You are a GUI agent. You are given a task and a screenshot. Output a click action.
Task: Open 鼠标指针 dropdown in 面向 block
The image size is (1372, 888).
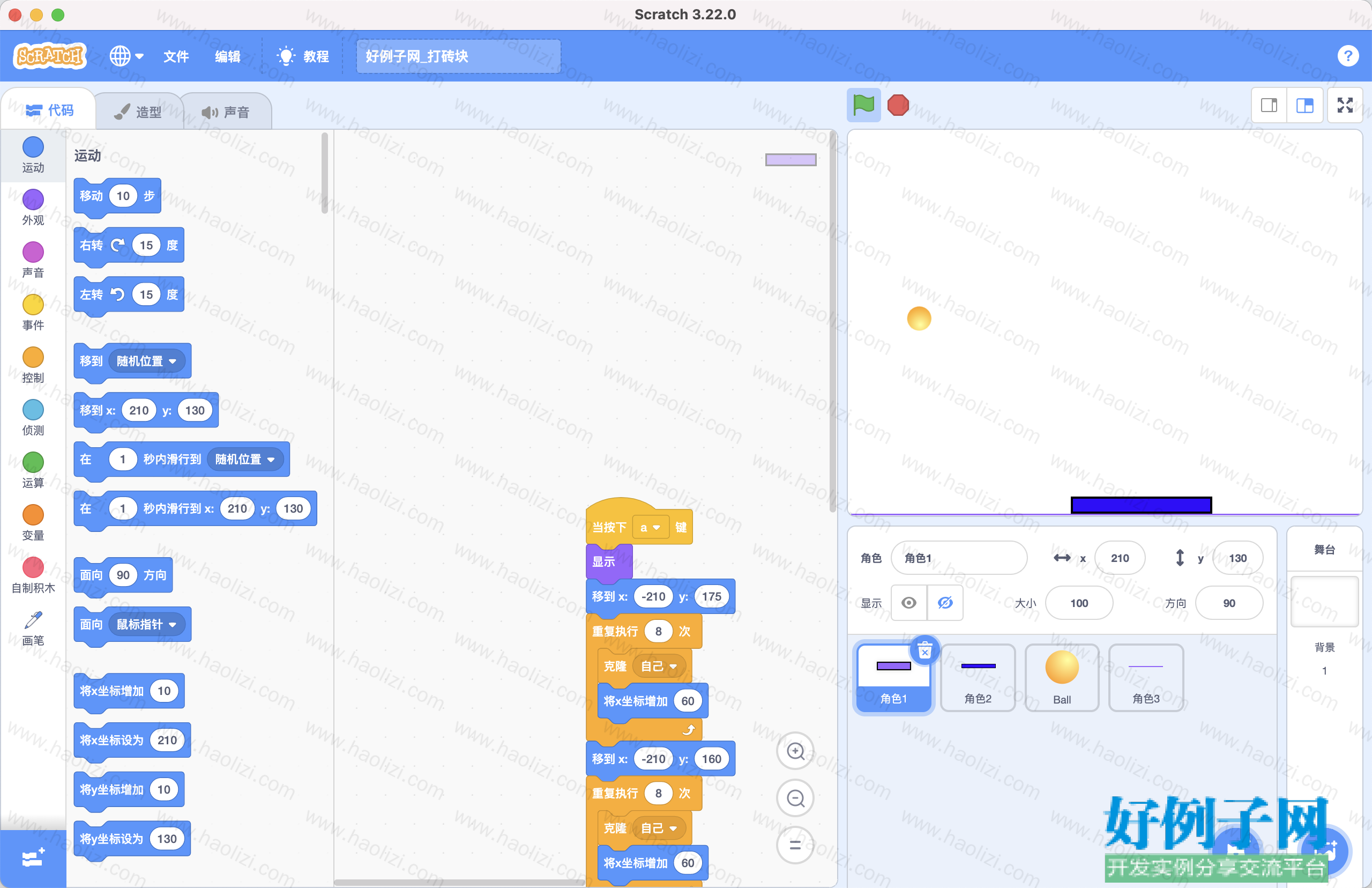coord(146,624)
